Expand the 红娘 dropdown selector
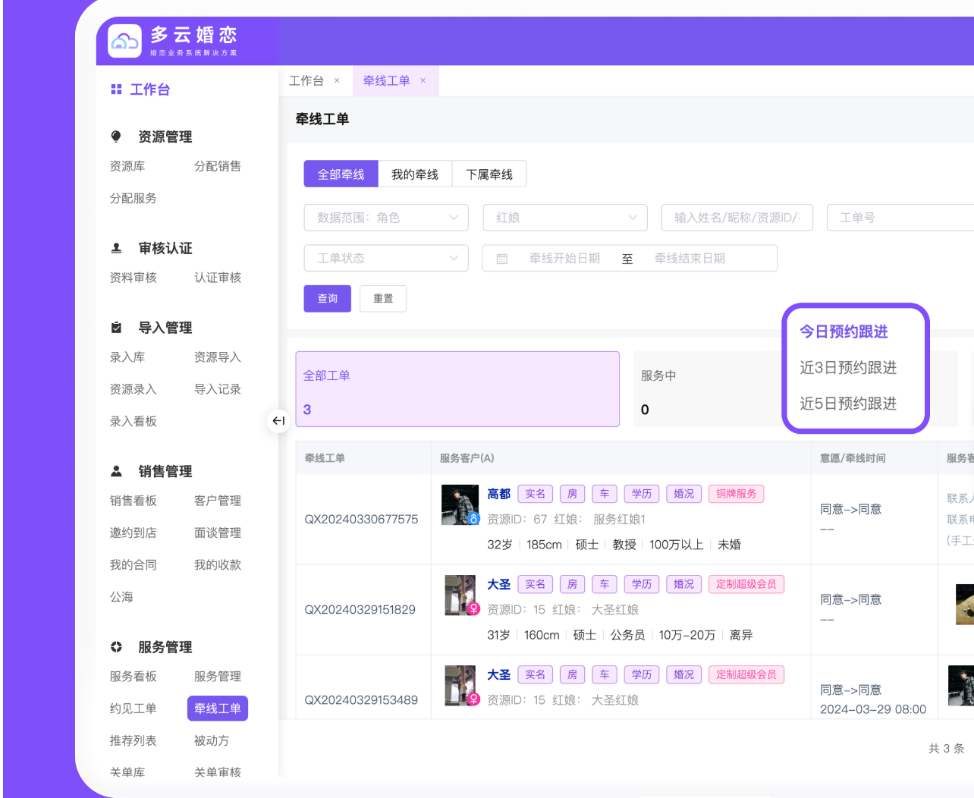This screenshot has height=798, width=974. coord(564,218)
